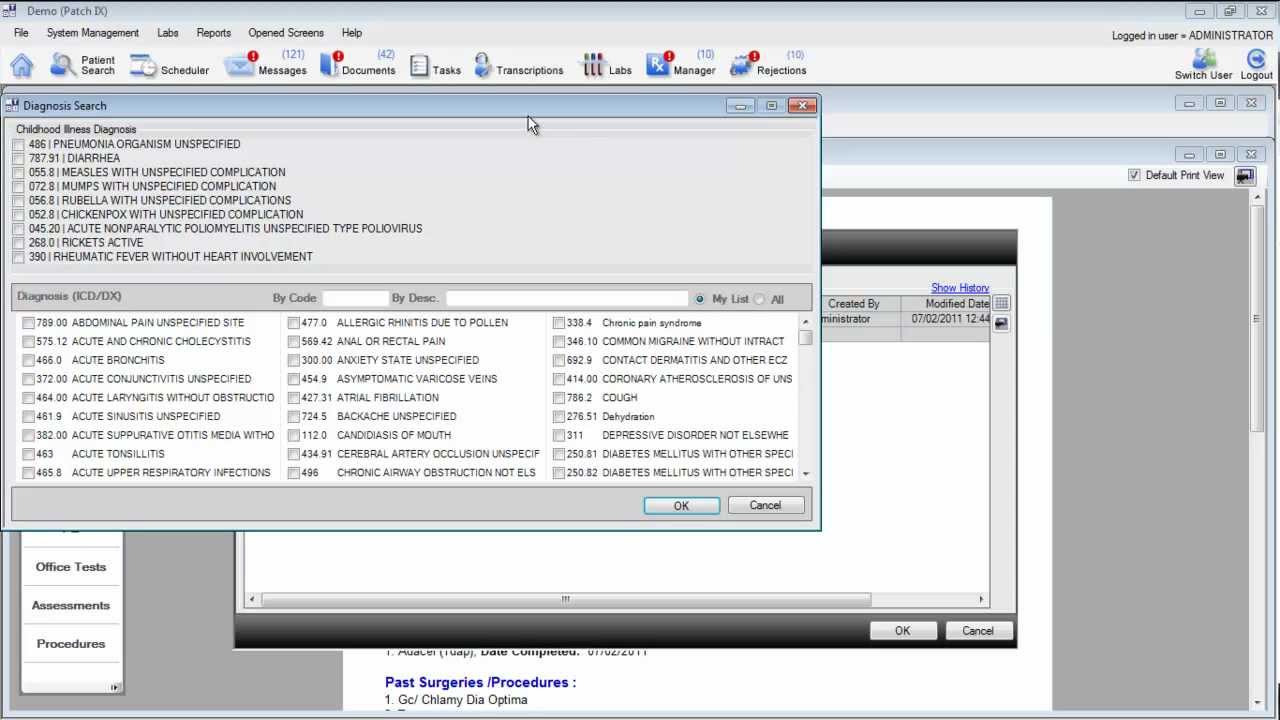The width and height of the screenshot is (1280, 720).
Task: Check 338.4 Chronic pain syndrome
Action: [x=559, y=323]
